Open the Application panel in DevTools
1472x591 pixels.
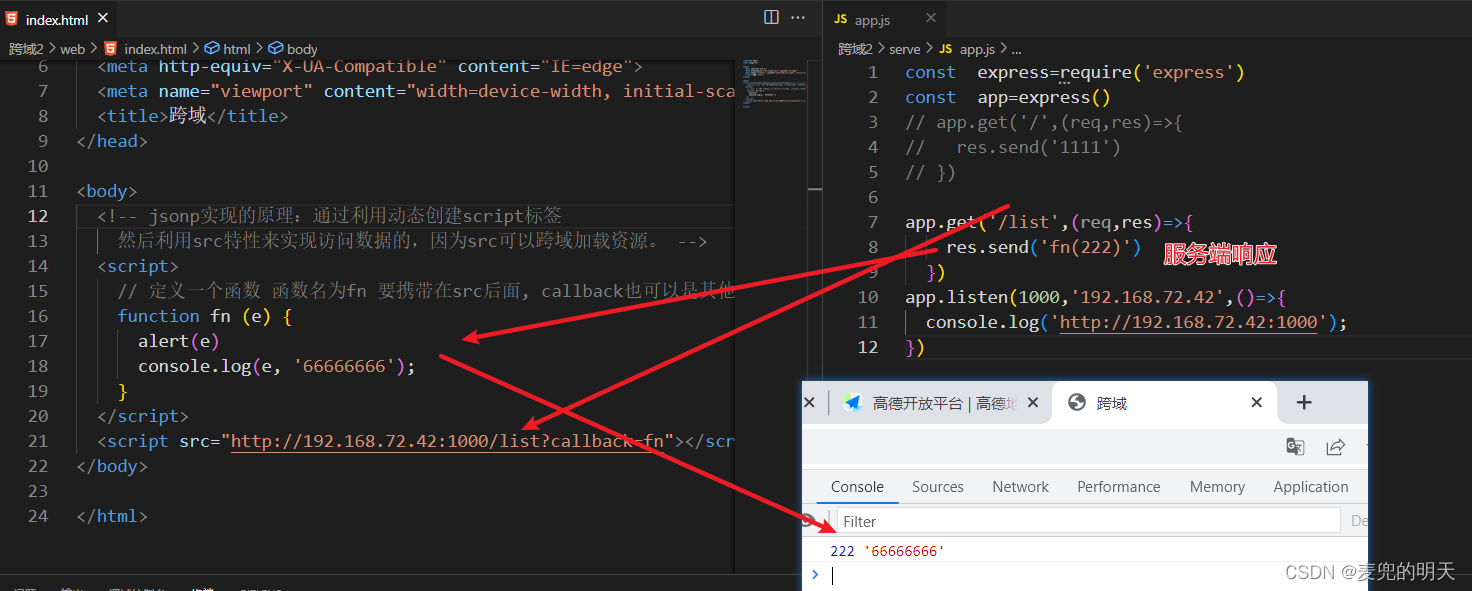coord(1311,486)
